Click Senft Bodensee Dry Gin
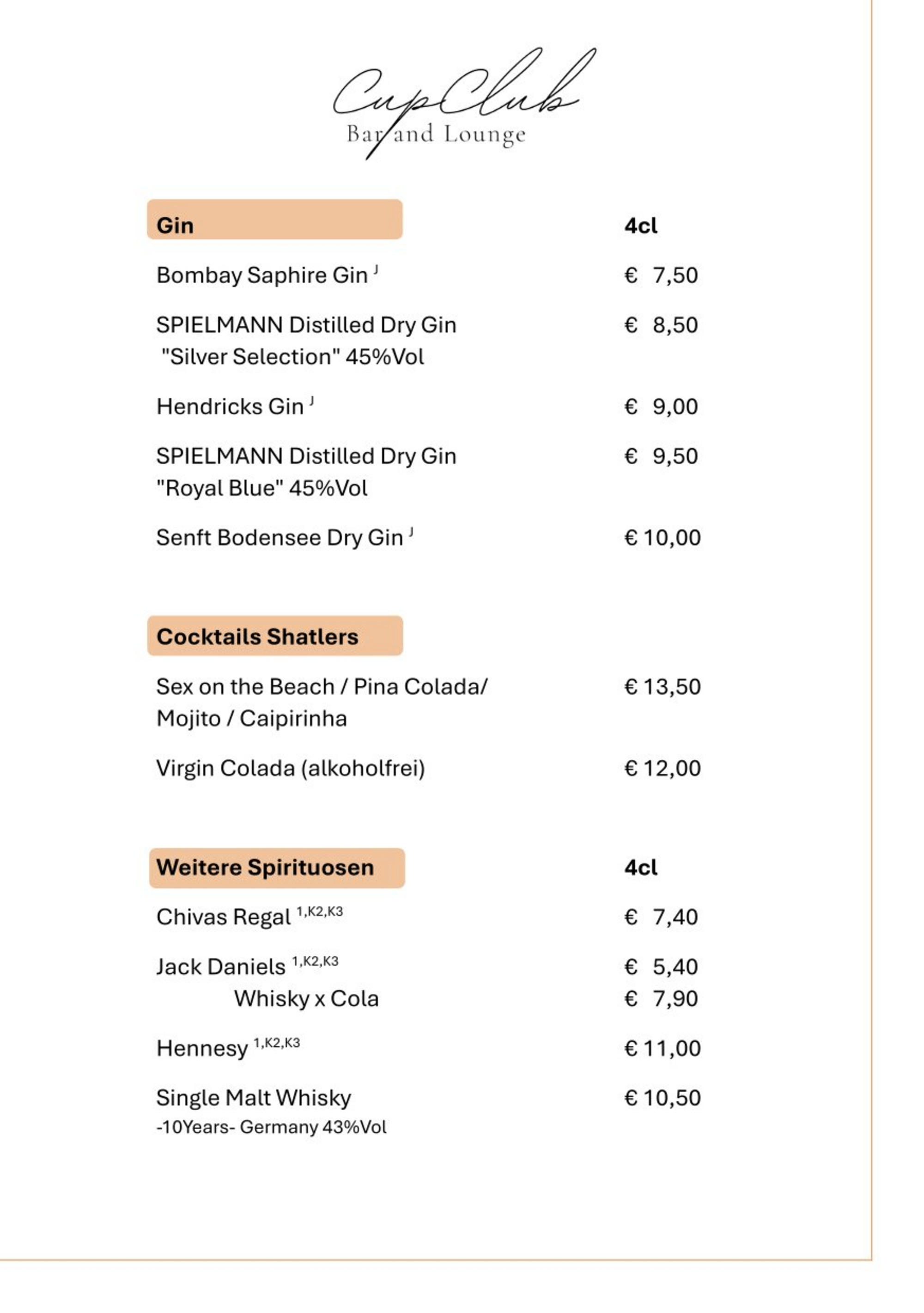The width and height of the screenshot is (924, 1313). pyautogui.click(x=285, y=538)
